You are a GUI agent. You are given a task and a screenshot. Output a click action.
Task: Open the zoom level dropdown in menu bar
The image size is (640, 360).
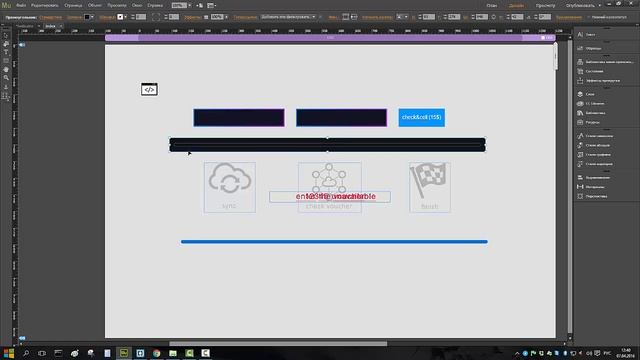point(189,6)
